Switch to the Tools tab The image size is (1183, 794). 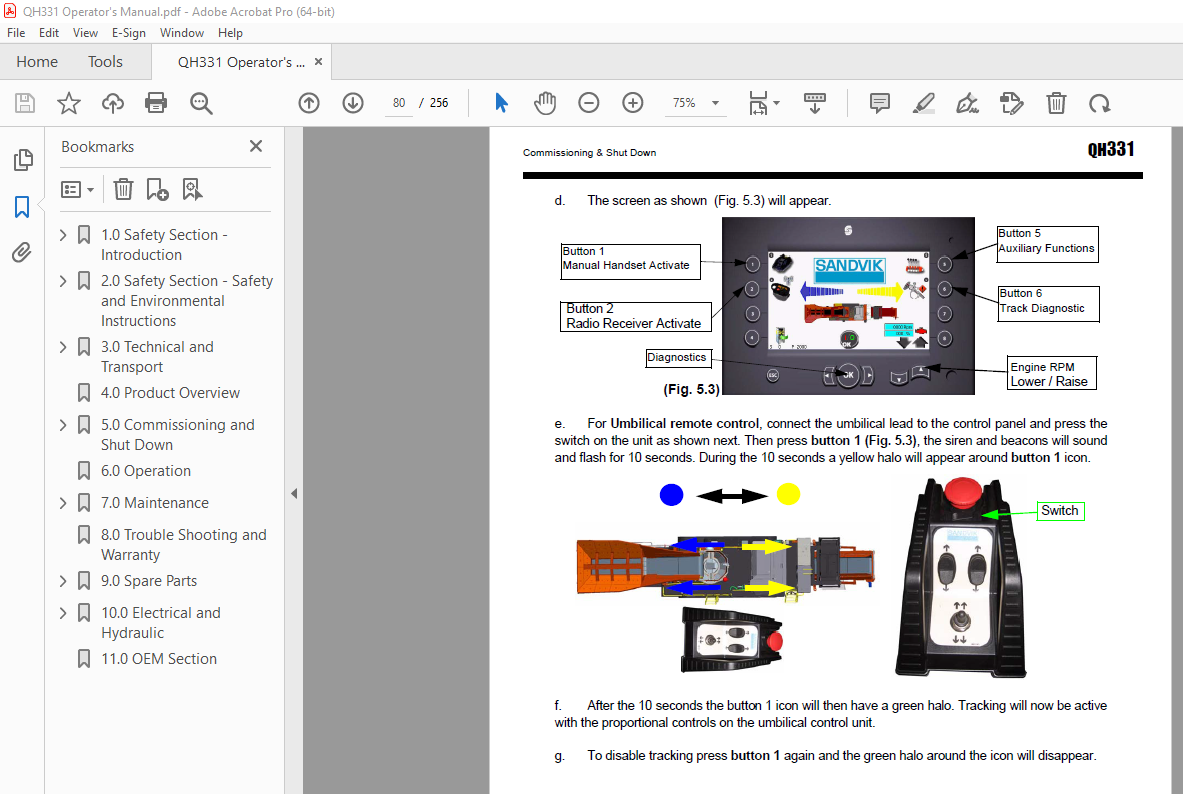pyautogui.click(x=105, y=62)
